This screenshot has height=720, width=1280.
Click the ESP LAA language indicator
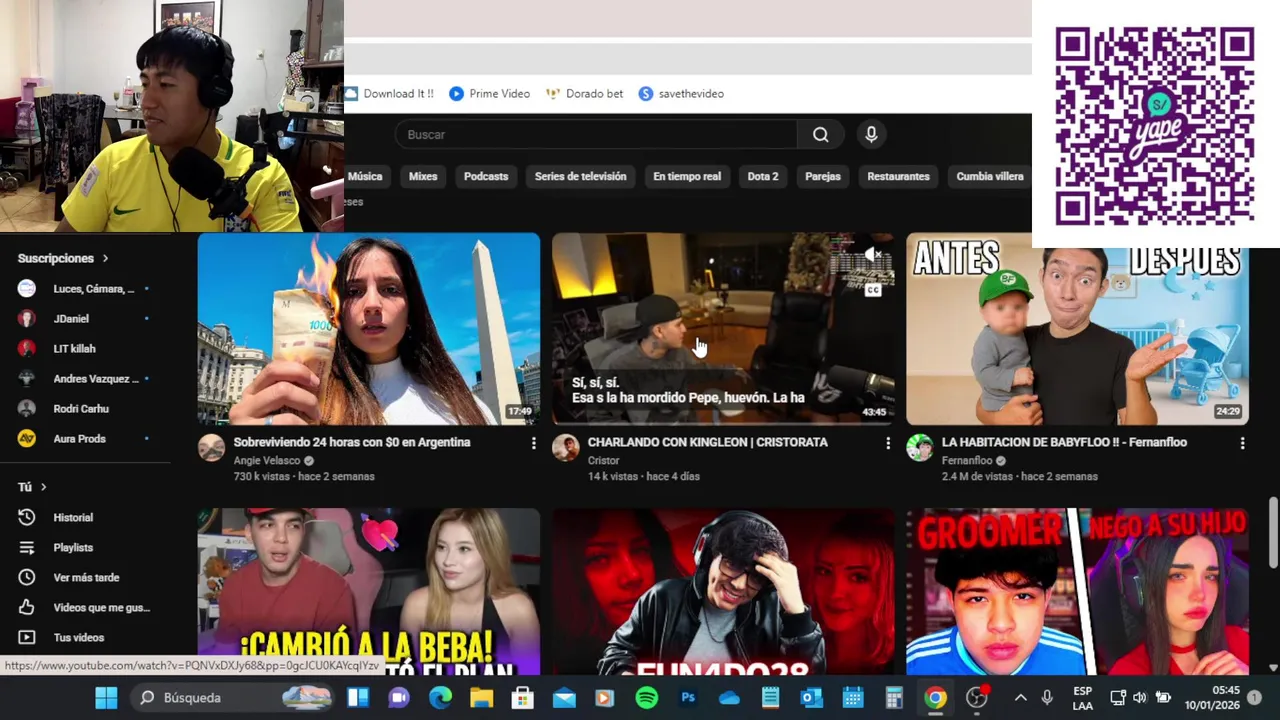pyautogui.click(x=1082, y=697)
